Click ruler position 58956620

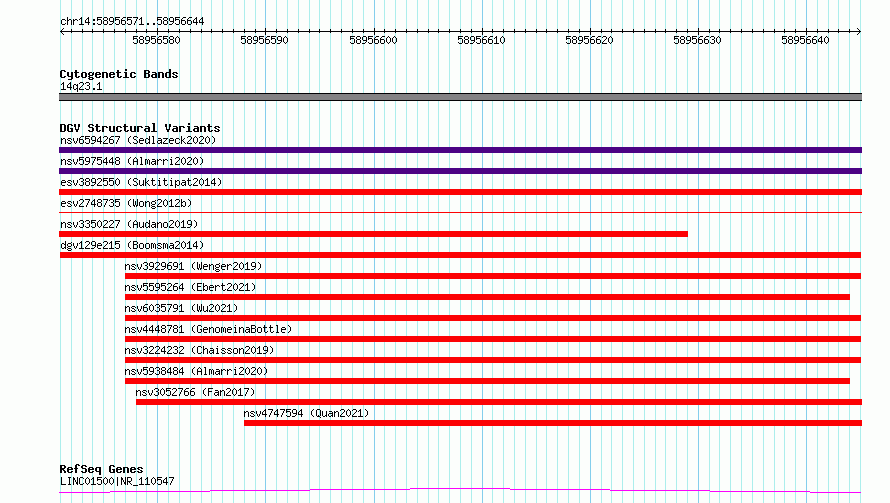pos(589,40)
